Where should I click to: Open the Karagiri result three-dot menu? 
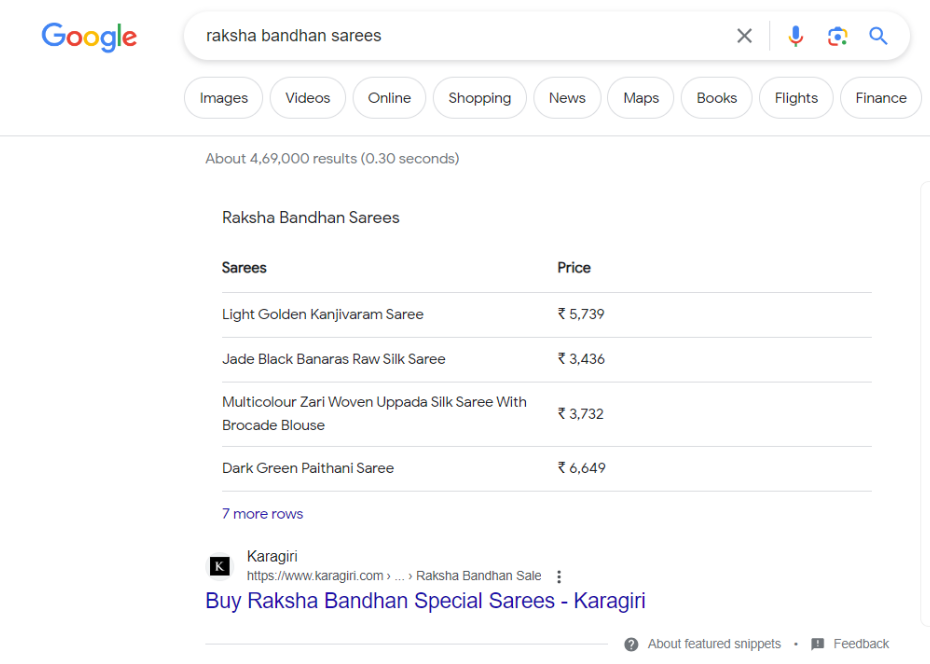coord(559,576)
